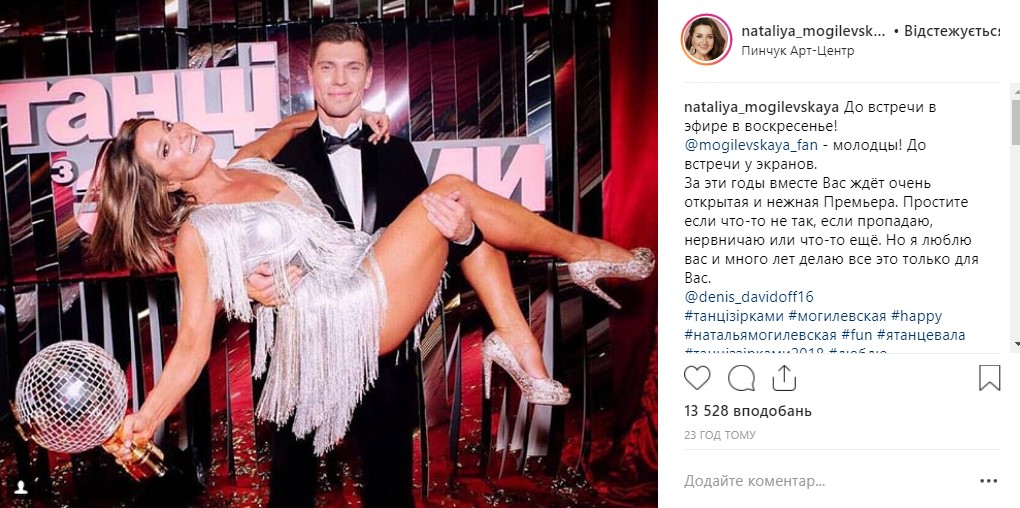Click tagged people icon on photo
Viewport: 1020px width, 508px height.
tap(22, 486)
